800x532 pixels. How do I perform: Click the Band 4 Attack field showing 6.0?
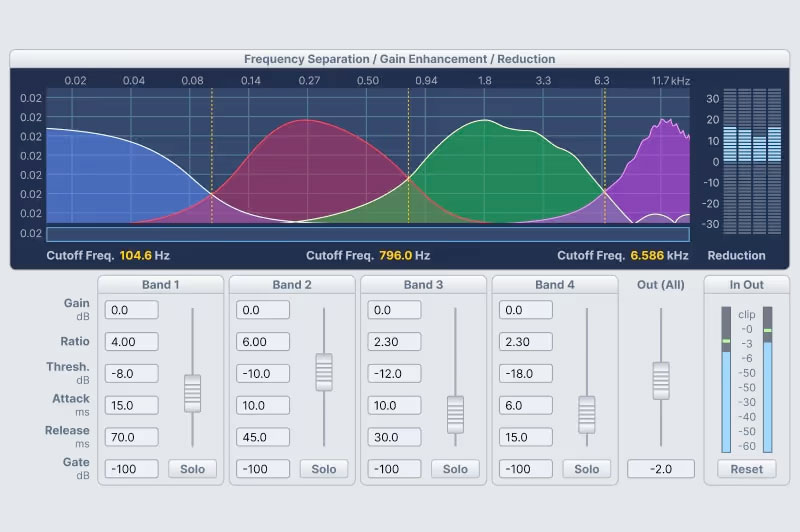coord(526,406)
